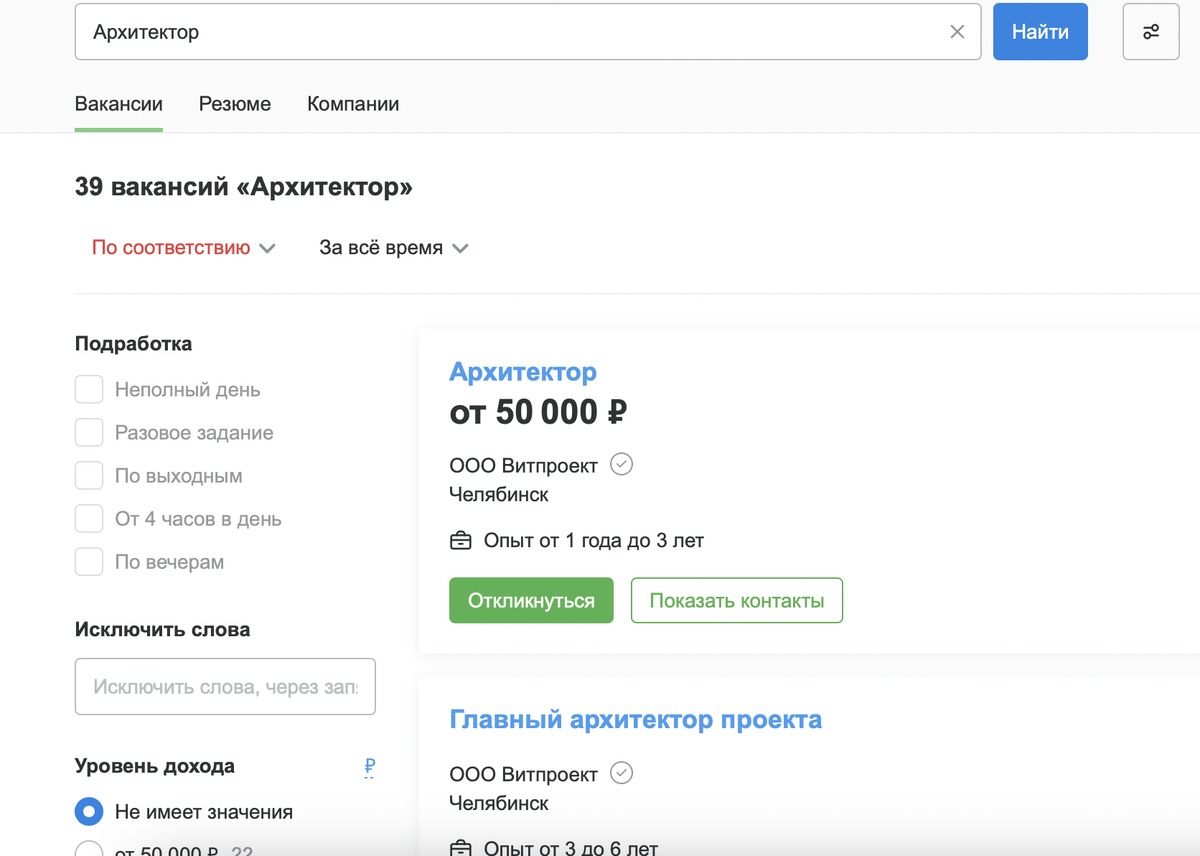Click the Исключить слова input field
The width and height of the screenshot is (1200, 856).
pyautogui.click(x=225, y=686)
